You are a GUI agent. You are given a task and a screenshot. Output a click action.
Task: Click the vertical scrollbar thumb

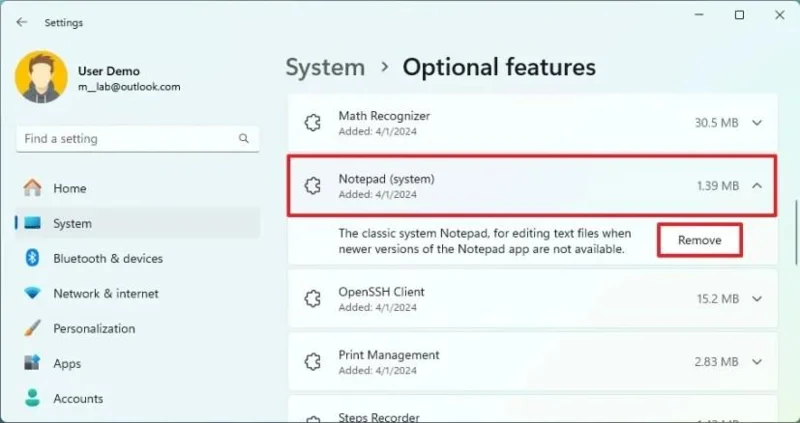click(x=795, y=233)
